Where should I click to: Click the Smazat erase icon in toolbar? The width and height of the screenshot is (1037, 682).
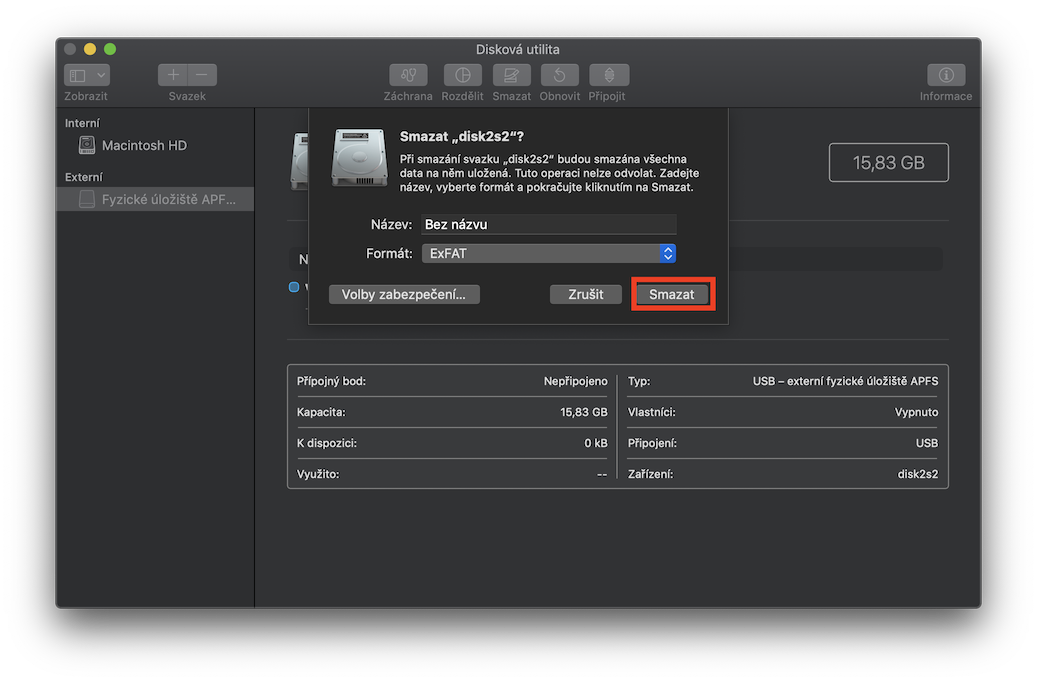[511, 75]
